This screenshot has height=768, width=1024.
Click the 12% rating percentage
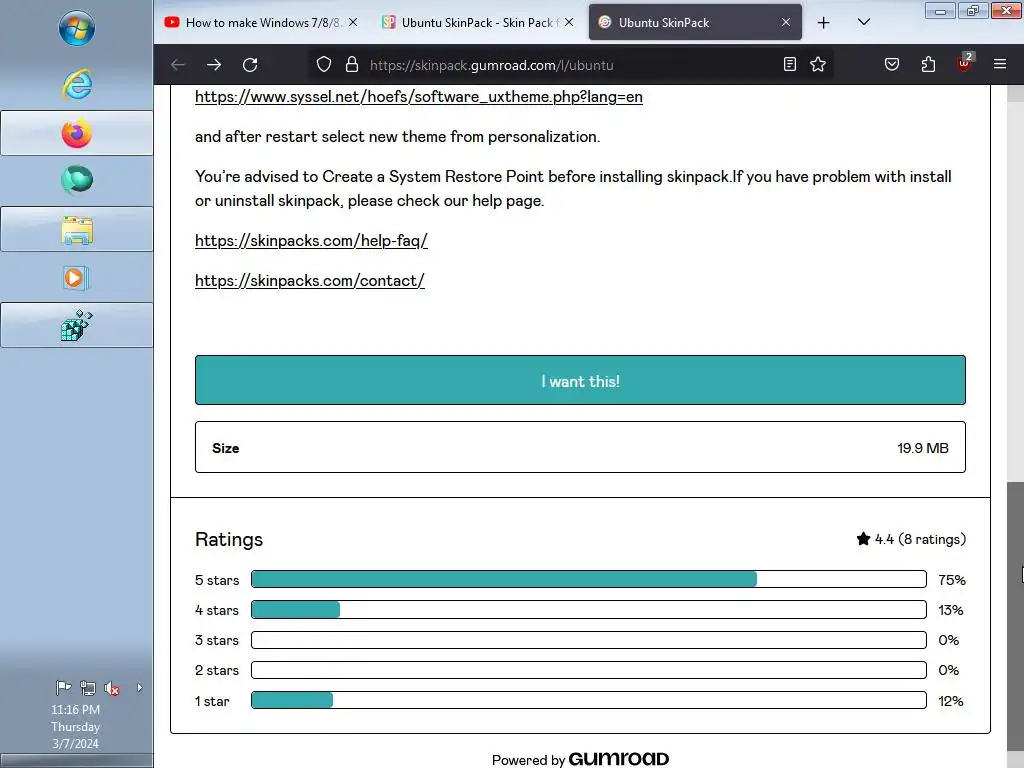(951, 701)
